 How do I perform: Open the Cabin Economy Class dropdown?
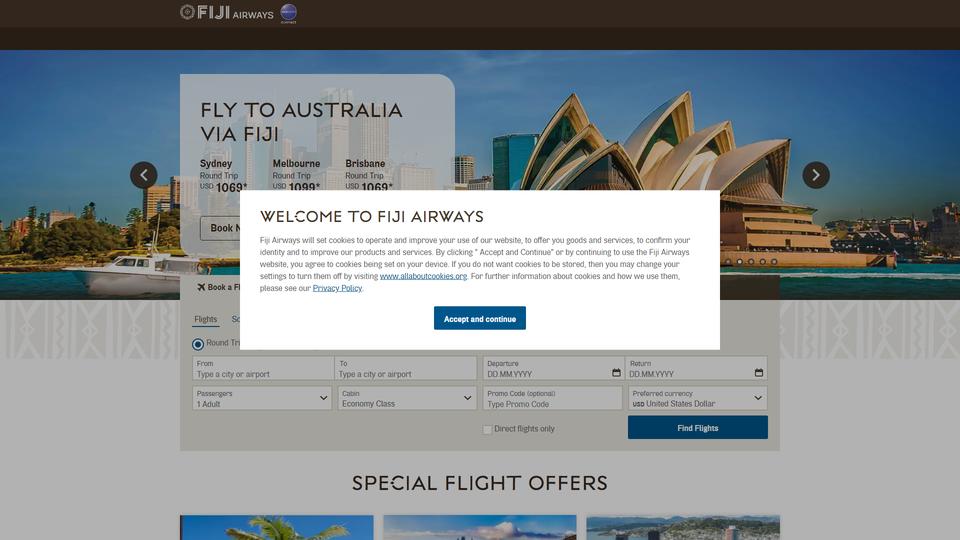tap(407, 398)
